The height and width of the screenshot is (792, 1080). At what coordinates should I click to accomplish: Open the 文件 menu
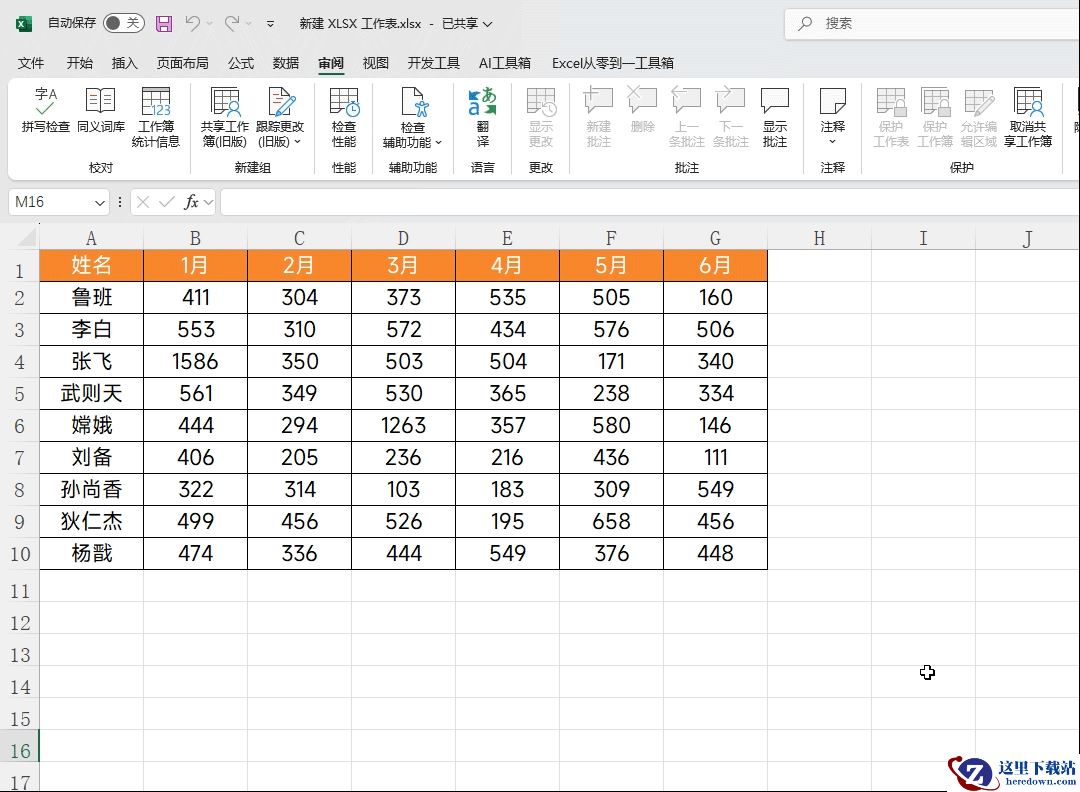[31, 63]
